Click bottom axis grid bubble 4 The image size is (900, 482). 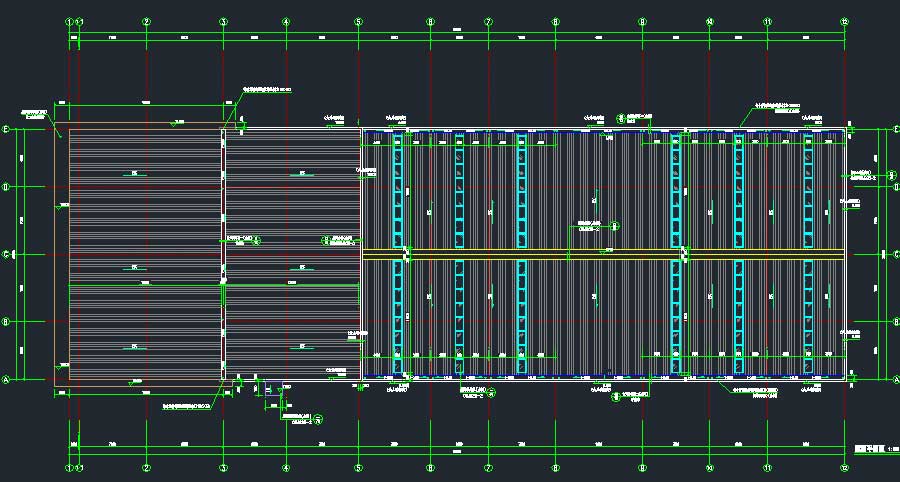coord(286,467)
